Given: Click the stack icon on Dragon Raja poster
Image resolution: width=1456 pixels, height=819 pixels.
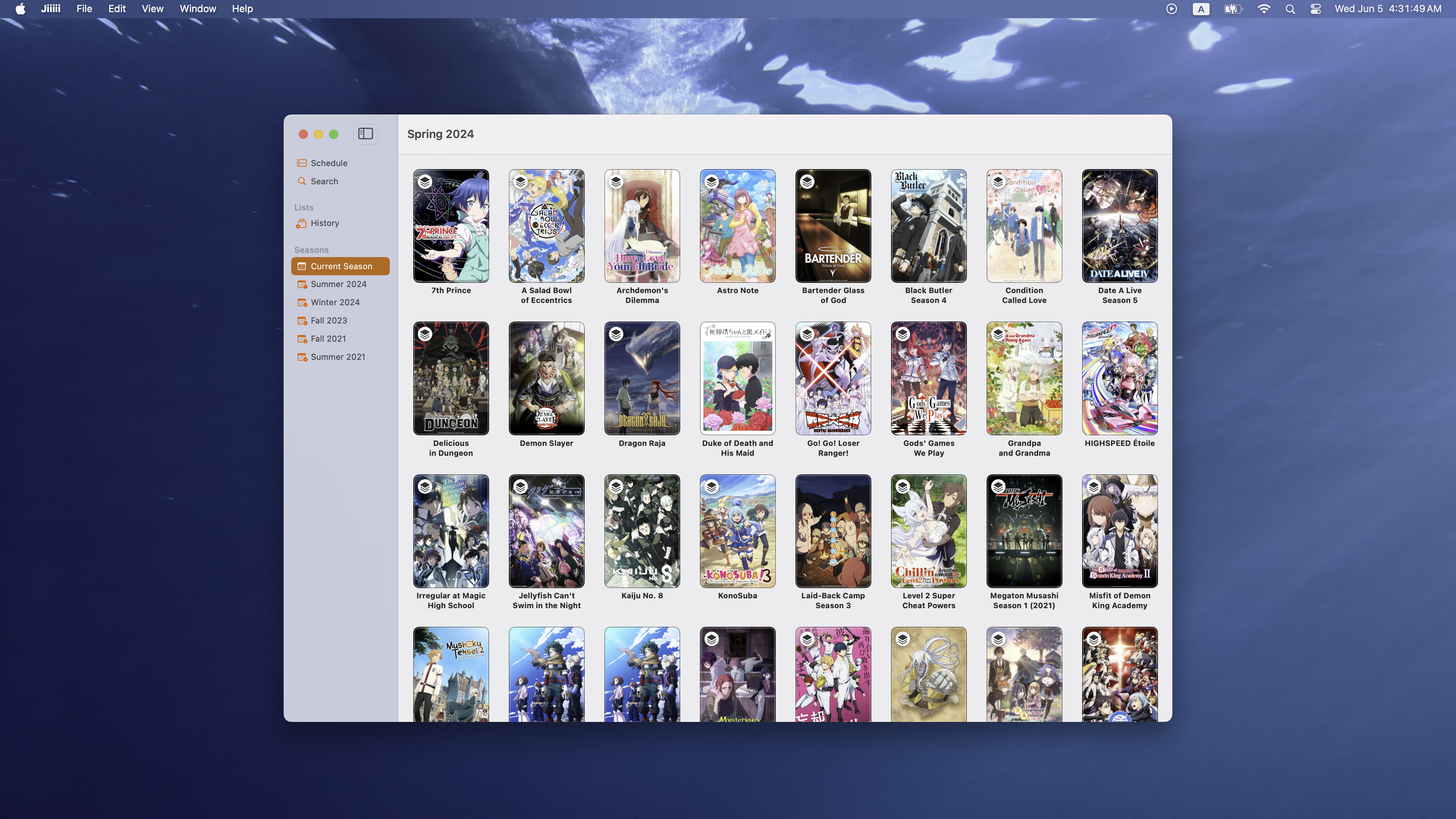Looking at the screenshot, I should (616, 334).
